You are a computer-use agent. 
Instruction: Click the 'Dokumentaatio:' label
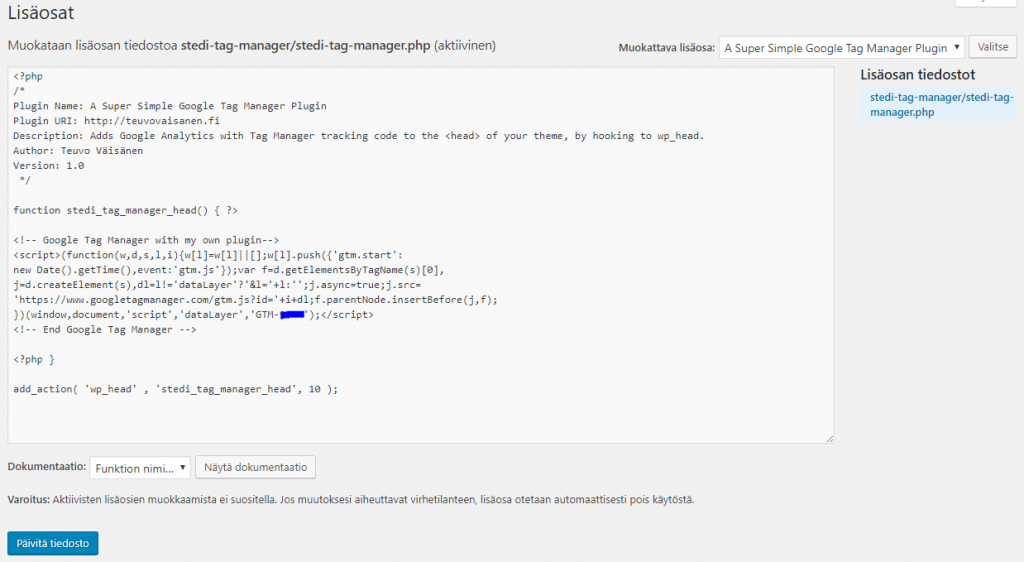(46, 466)
